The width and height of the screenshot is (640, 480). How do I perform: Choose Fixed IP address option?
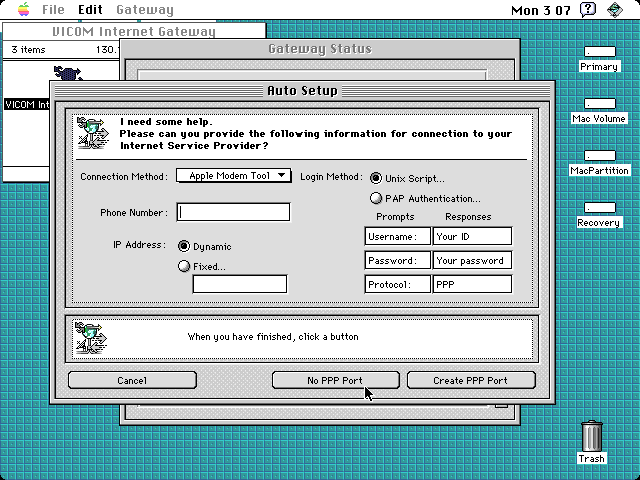184,266
